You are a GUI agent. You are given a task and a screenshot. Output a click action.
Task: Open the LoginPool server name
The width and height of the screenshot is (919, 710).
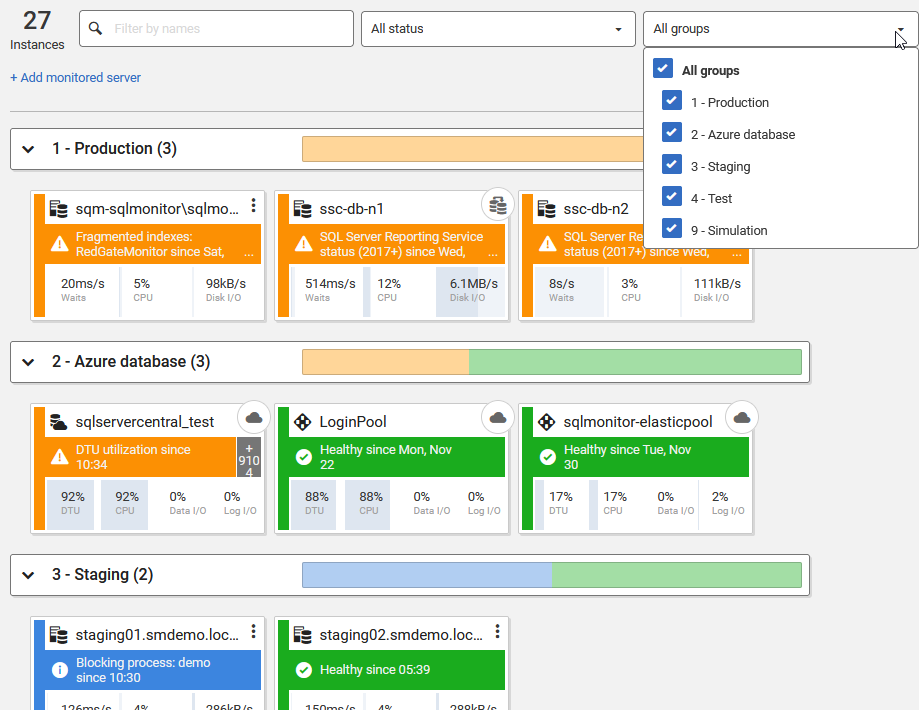(353, 422)
